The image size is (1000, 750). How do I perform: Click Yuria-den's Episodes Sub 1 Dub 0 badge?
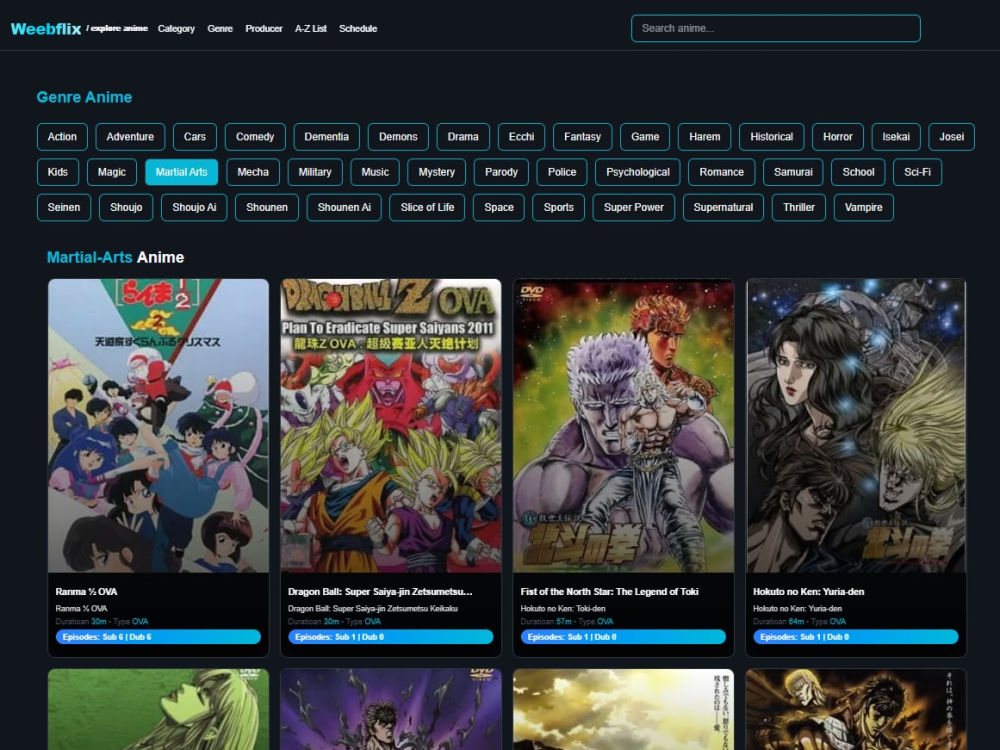[856, 636]
